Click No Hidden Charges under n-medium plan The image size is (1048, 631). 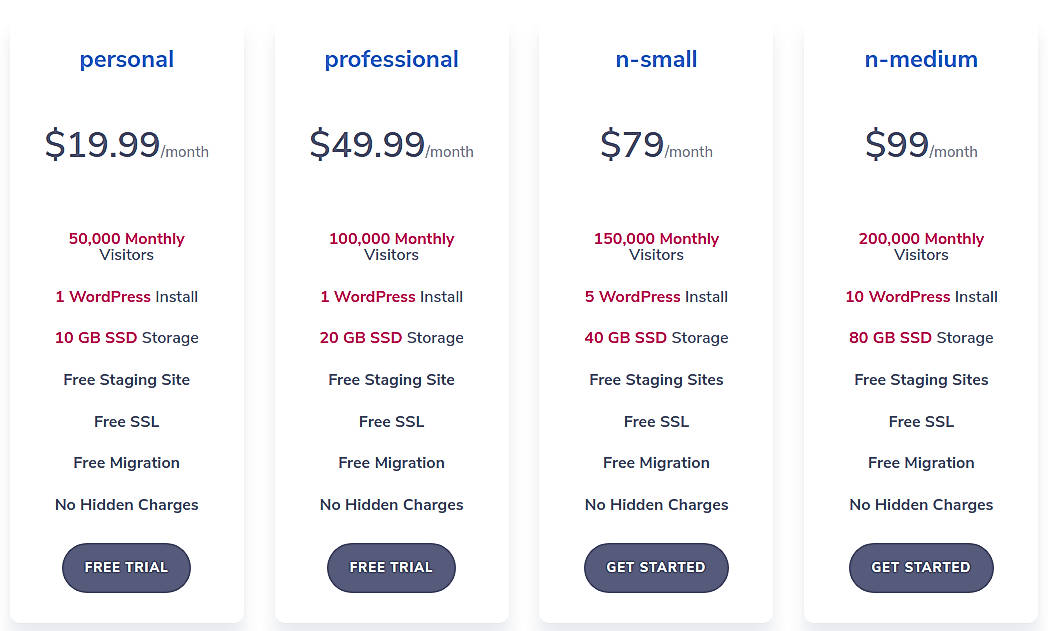(x=921, y=504)
